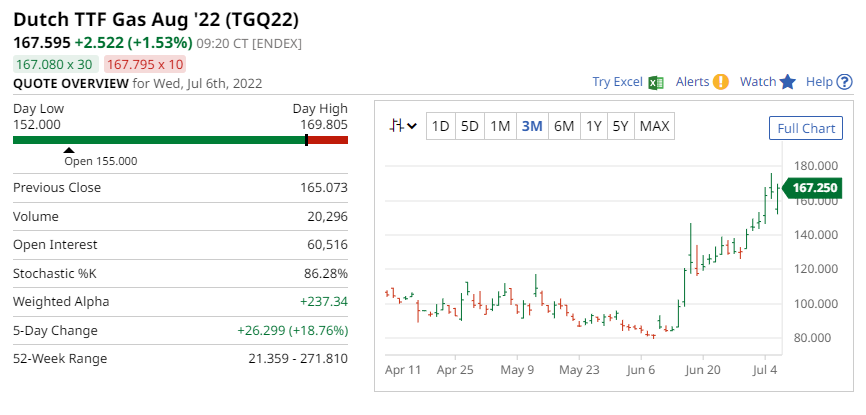This screenshot has height=415, width=866.
Task: Click the blue Watch star icon
Action: [788, 82]
